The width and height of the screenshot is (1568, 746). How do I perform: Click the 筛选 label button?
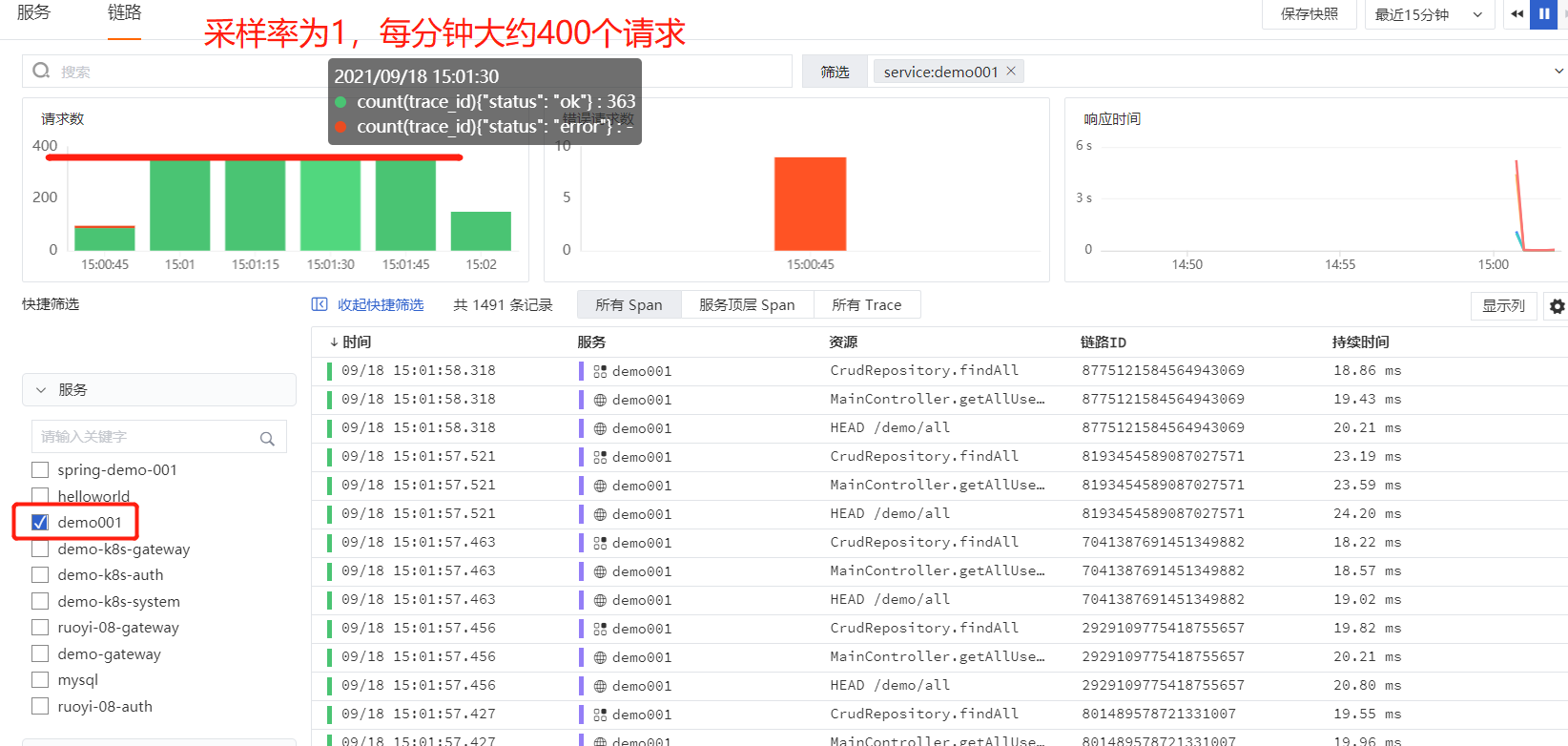(x=835, y=72)
